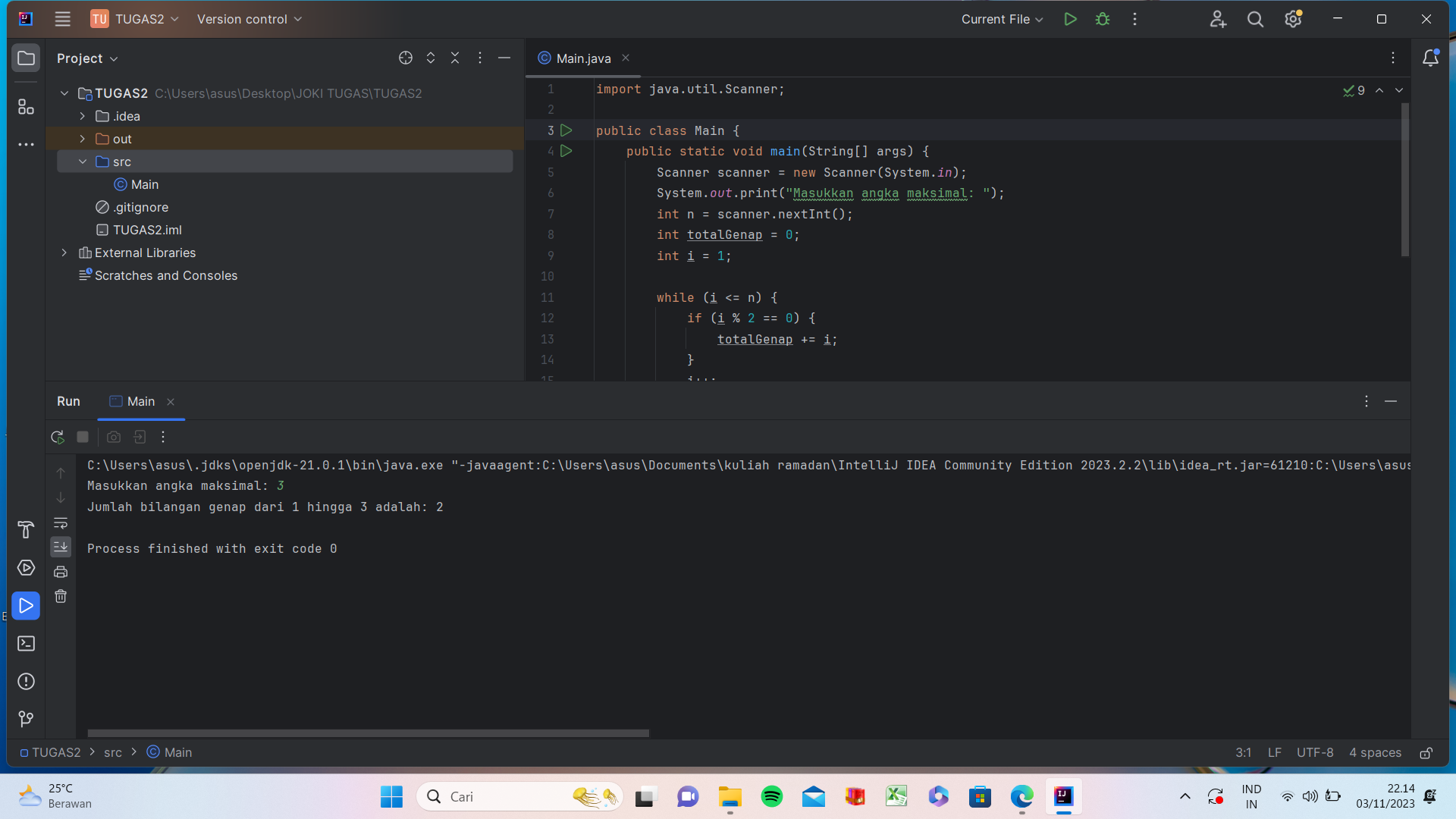This screenshot has height=819, width=1456.
Task: Start debugging using the bug icon
Action: (x=1103, y=19)
